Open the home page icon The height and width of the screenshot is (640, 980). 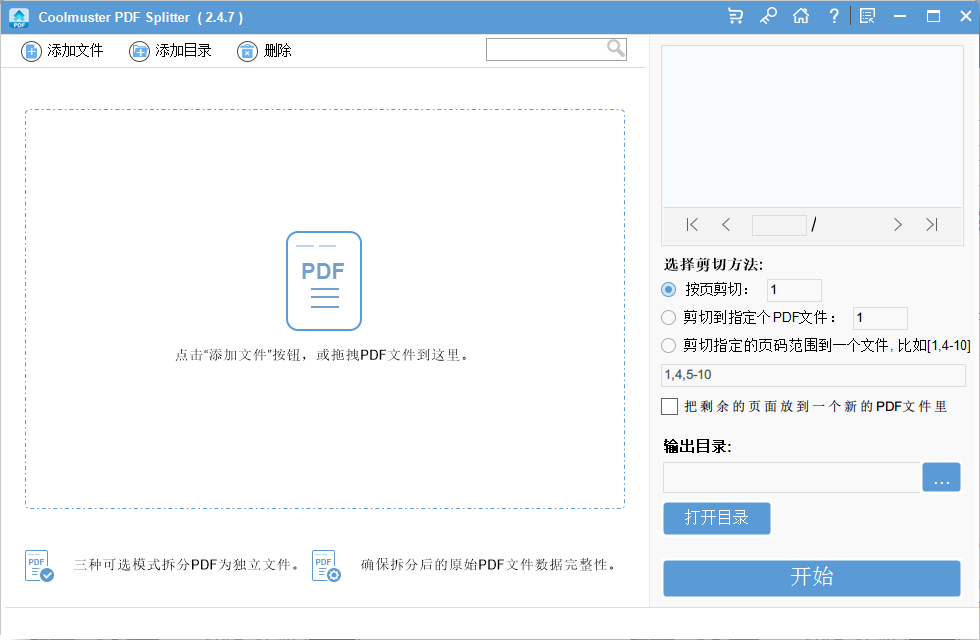[801, 16]
